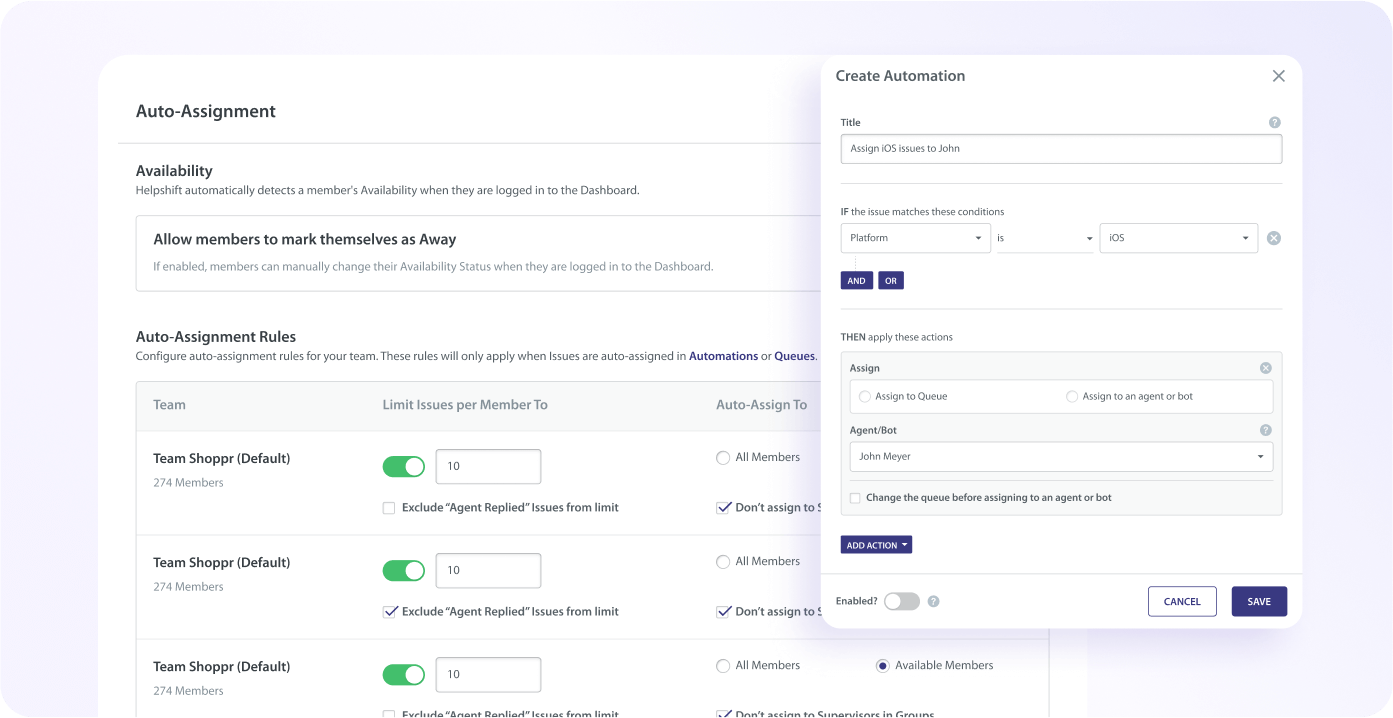Enable 'Change the queue before assigning' checkbox
Image resolution: width=1393 pixels, height=718 pixels.
pos(855,497)
